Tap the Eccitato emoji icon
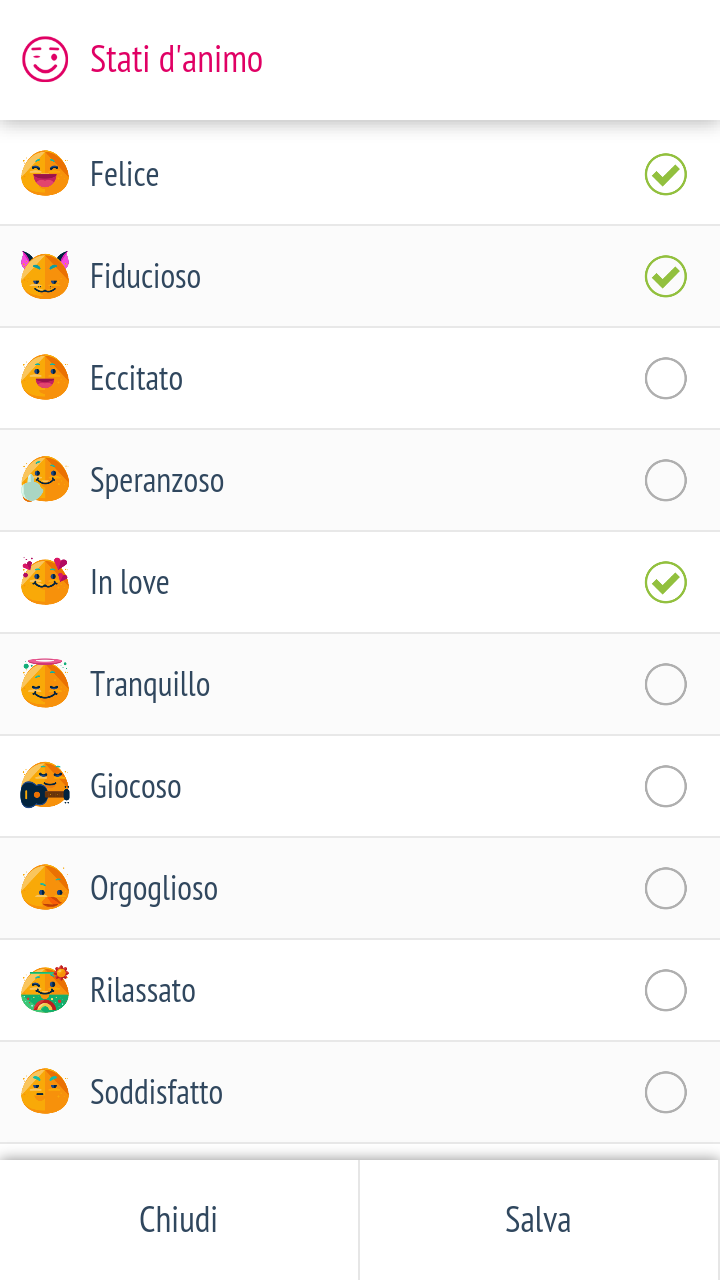 45,378
